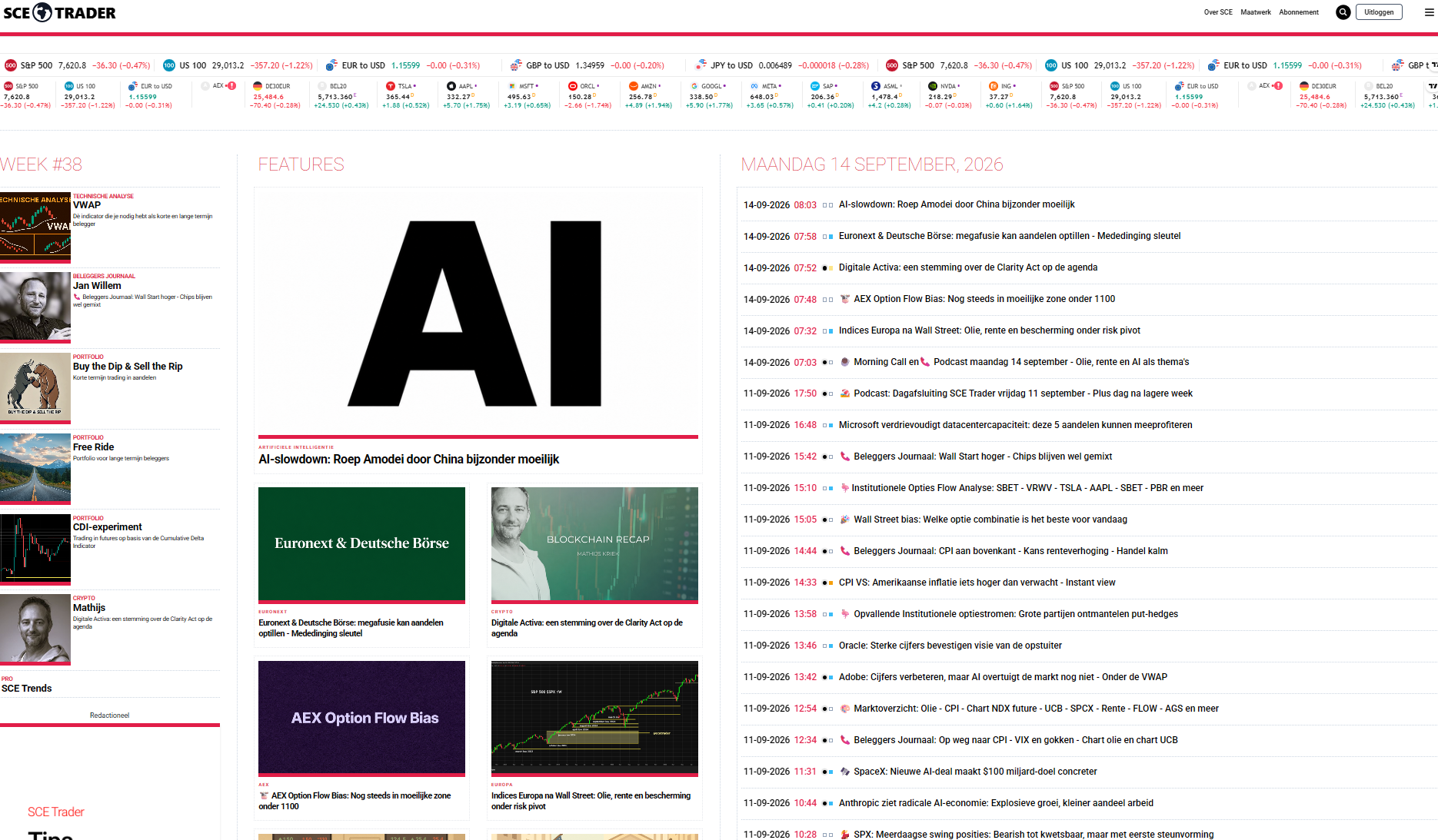The image size is (1438, 840).
Task: Click the Digitale Activa caption under Blockchain Recap
Action: [587, 628]
